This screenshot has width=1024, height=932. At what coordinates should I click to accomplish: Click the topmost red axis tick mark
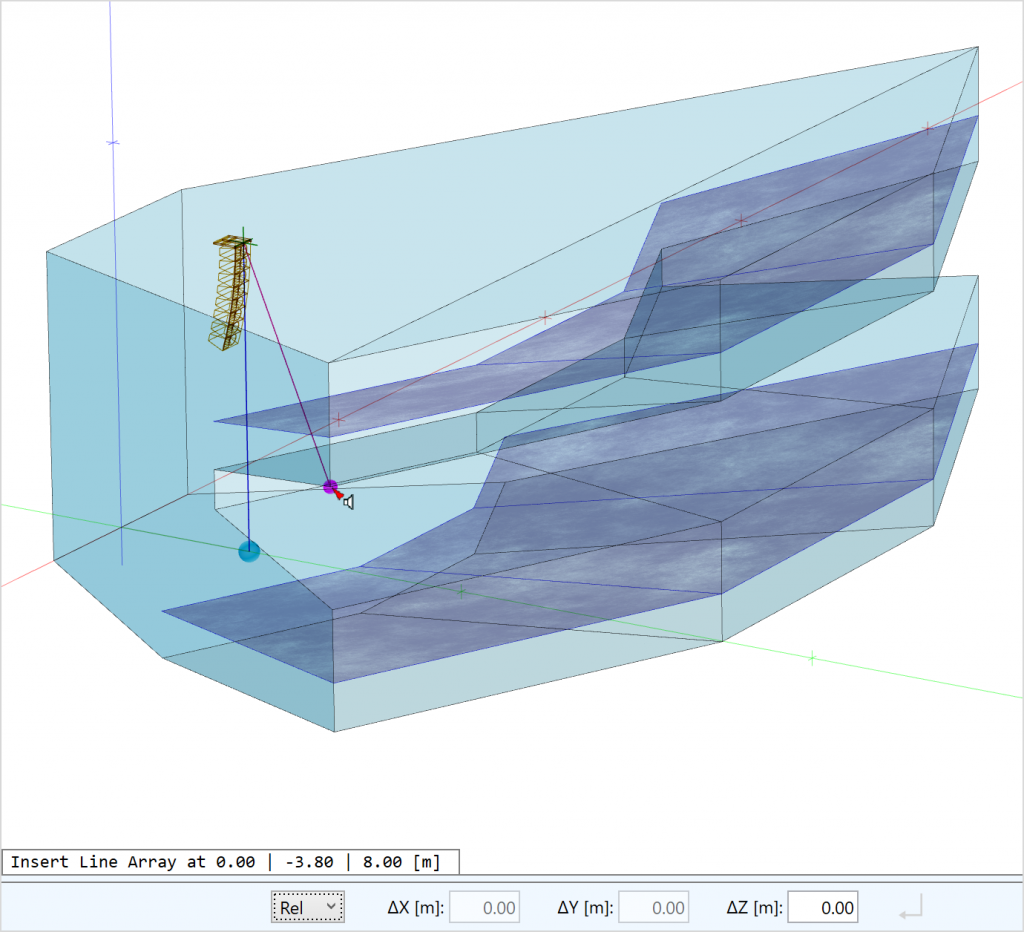(x=928, y=128)
